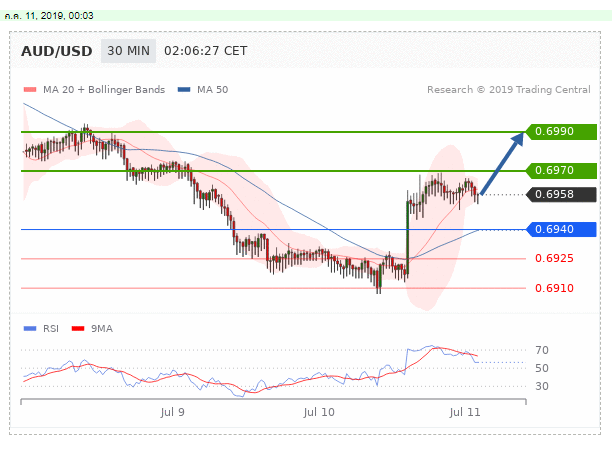
Task: Click the 0.6925 red support label
Action: point(554,258)
